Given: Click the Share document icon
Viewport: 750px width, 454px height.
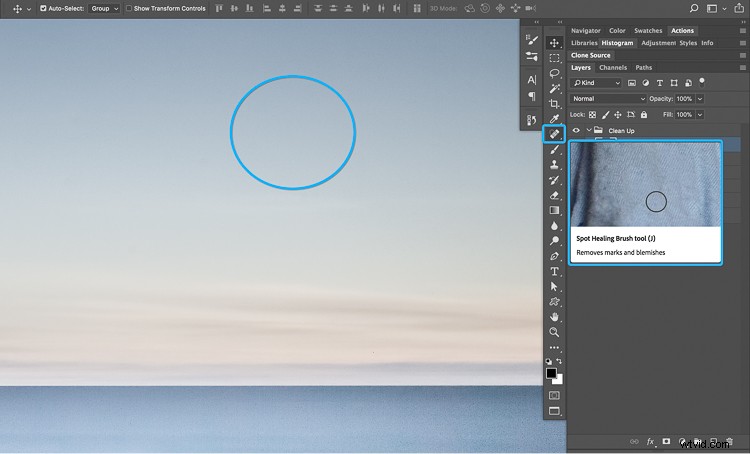Looking at the screenshot, I should point(739,8).
